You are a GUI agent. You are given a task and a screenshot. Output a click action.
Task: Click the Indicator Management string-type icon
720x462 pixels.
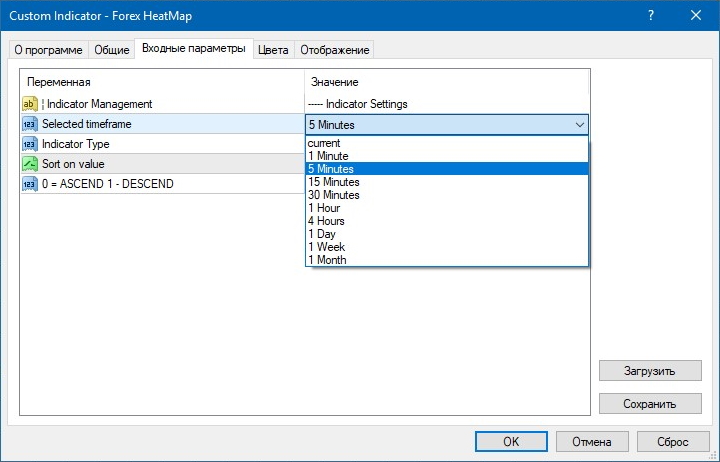click(29, 104)
